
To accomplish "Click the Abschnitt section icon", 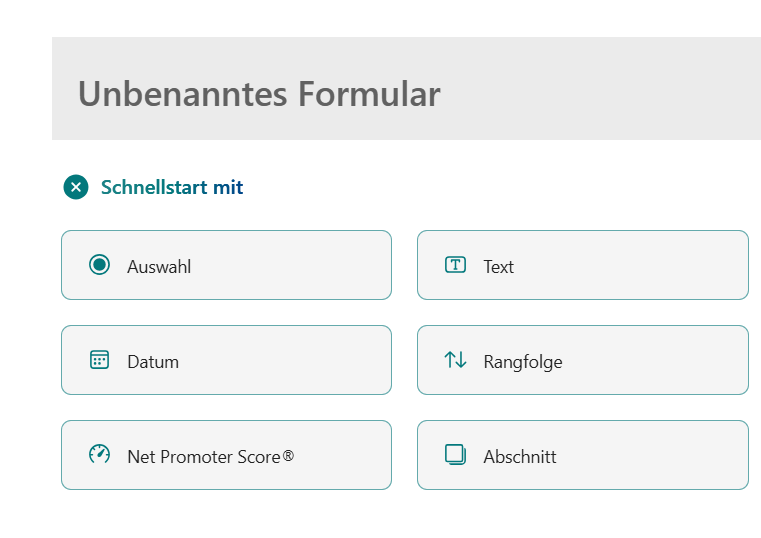I will (455, 455).
